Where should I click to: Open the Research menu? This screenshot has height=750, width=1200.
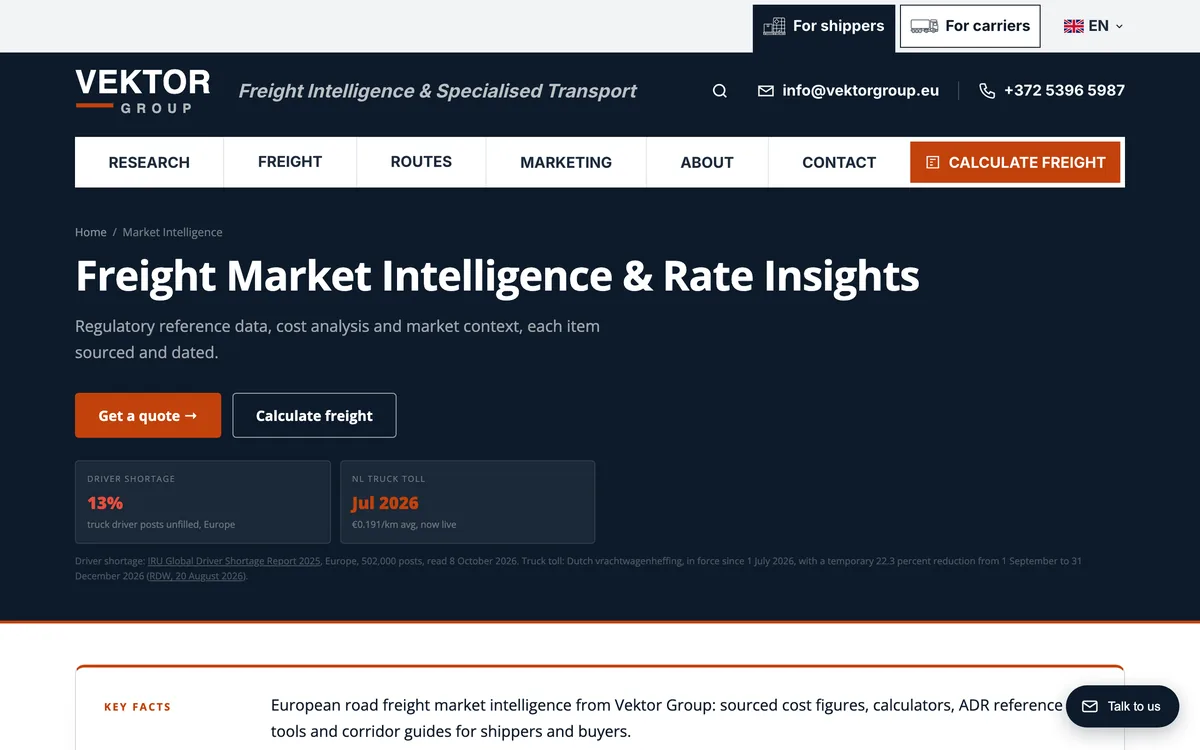point(149,162)
